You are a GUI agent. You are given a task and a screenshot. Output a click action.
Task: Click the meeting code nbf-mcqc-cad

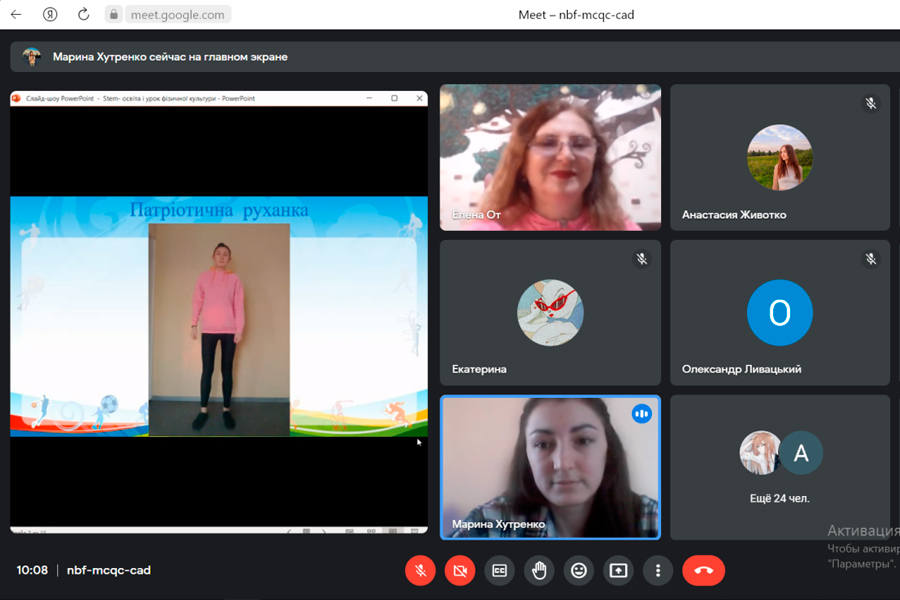coord(108,570)
